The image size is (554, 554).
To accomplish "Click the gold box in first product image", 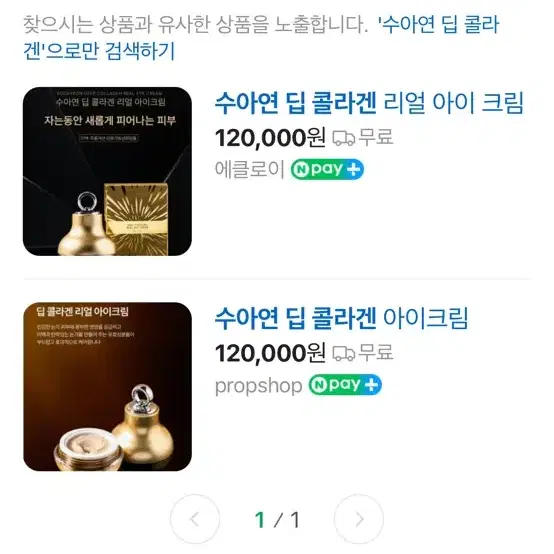I will pos(136,219).
